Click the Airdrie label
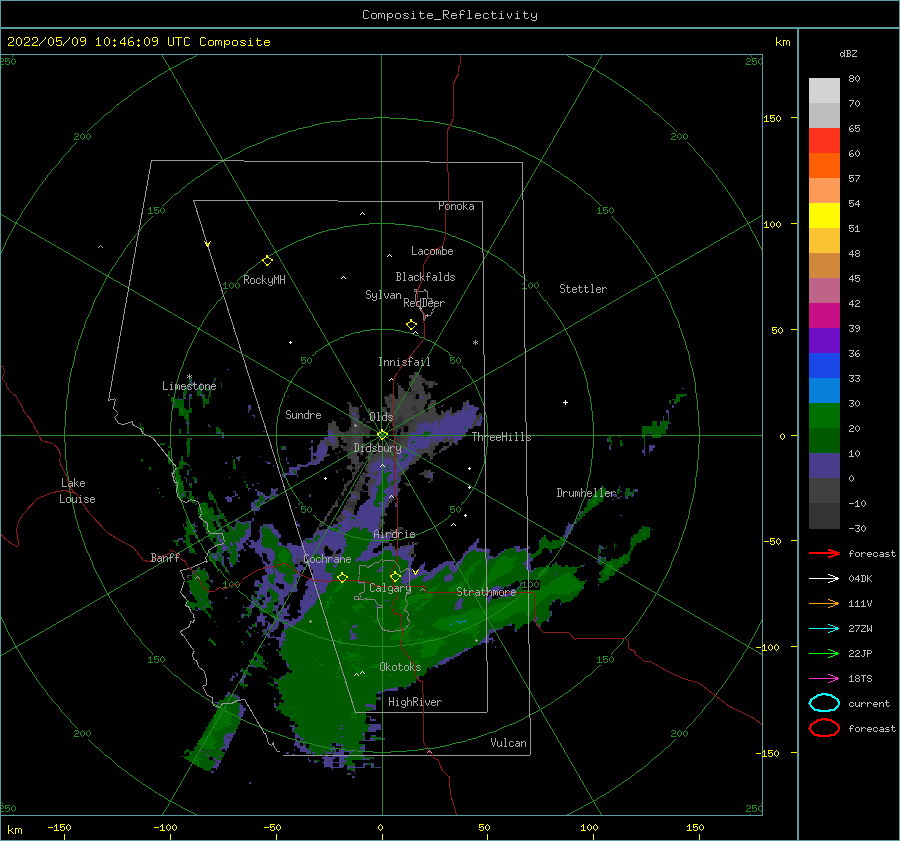Screen dimensions: 900x841 click(x=394, y=534)
